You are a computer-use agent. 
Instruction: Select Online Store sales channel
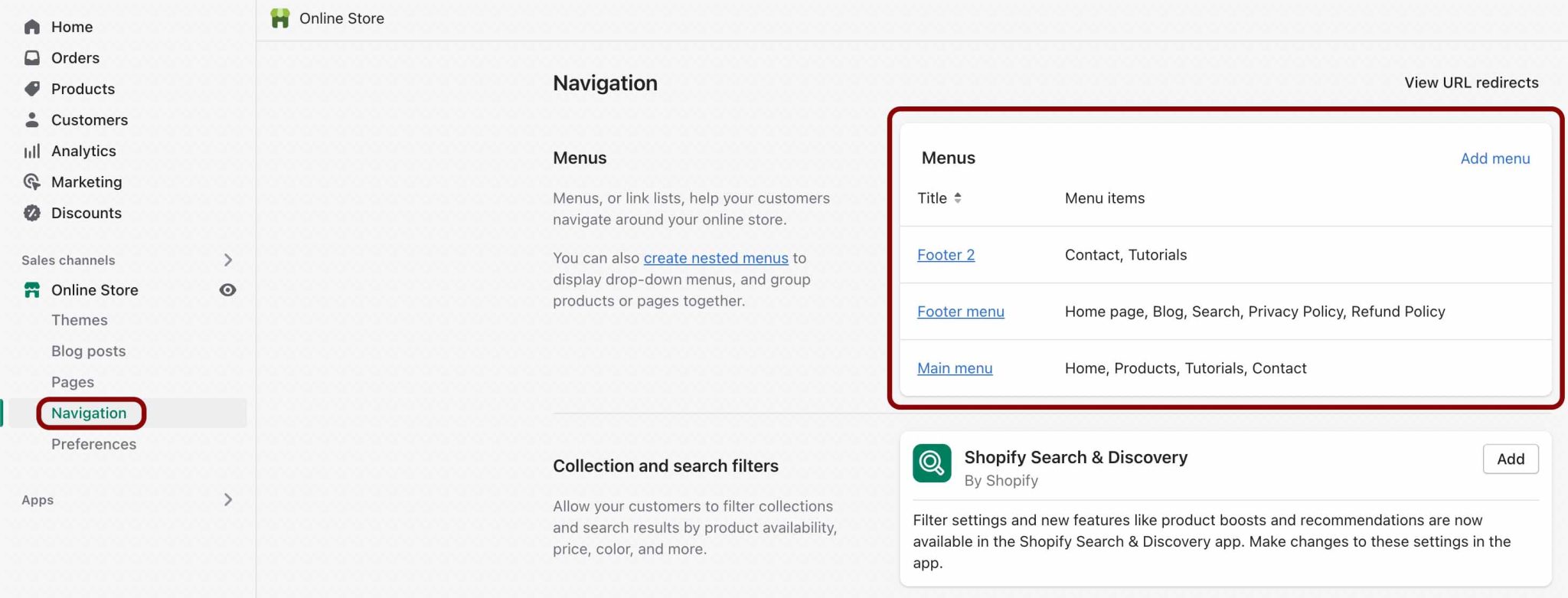95,290
